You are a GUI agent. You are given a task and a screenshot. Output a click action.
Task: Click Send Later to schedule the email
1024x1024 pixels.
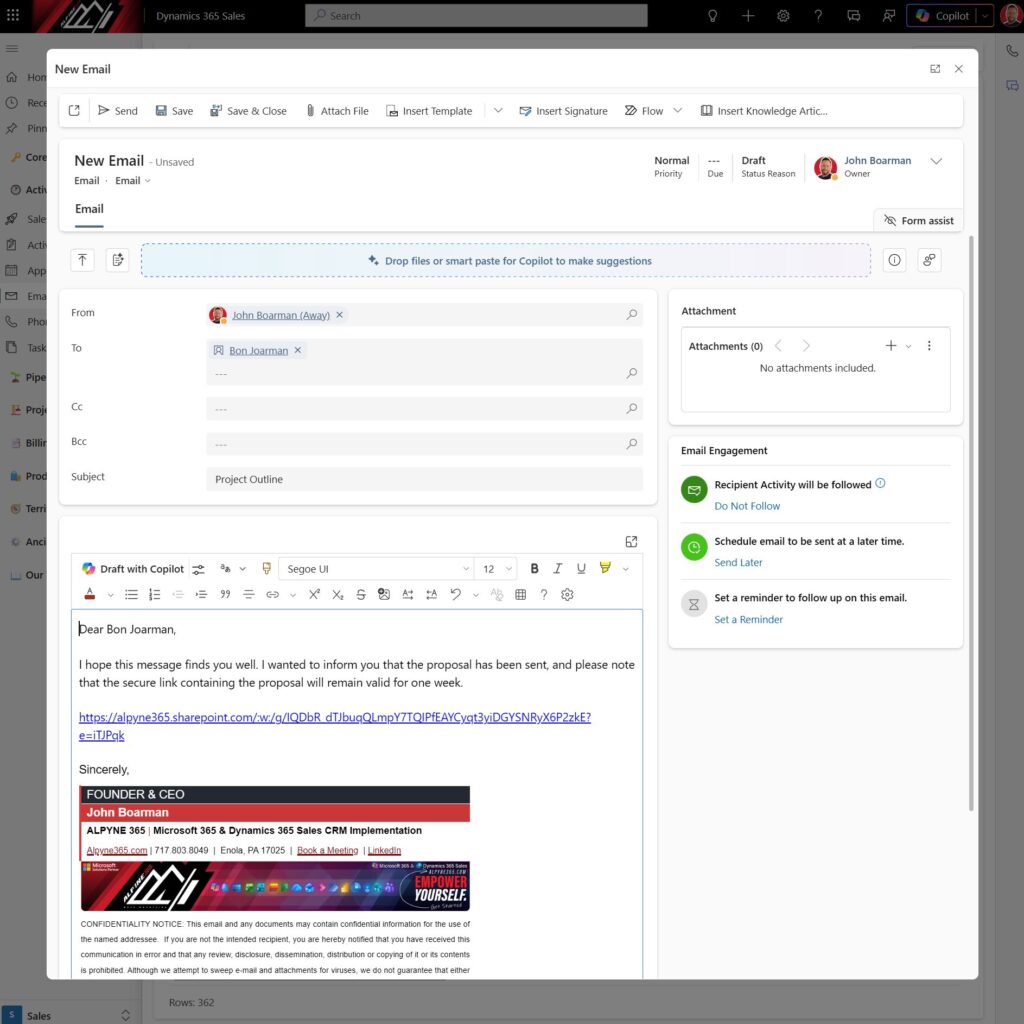click(738, 562)
